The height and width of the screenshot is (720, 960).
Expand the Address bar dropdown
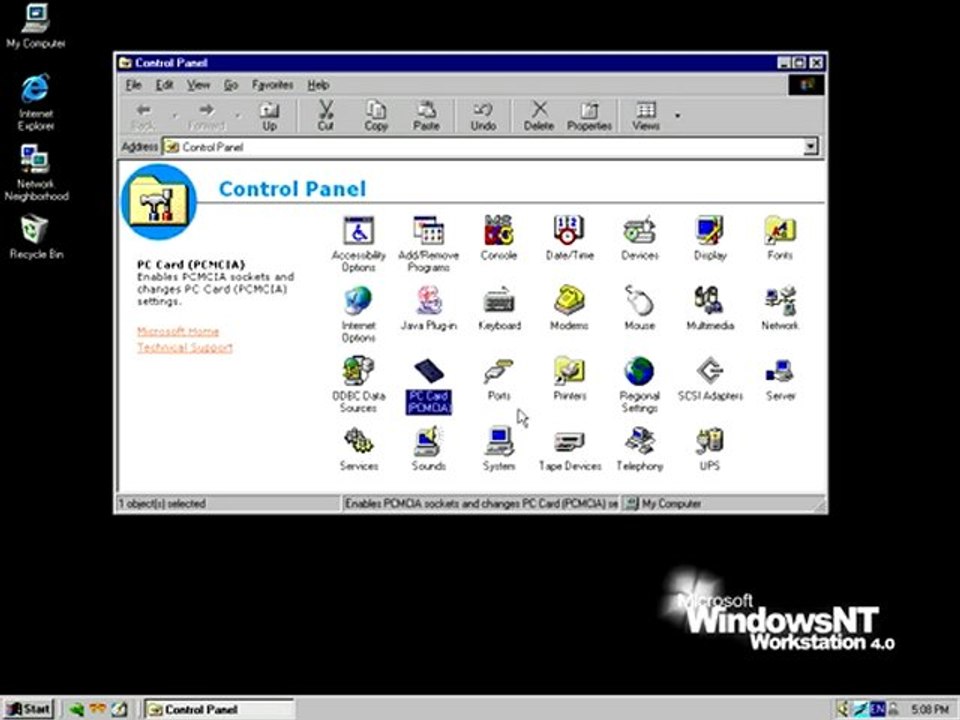810,147
